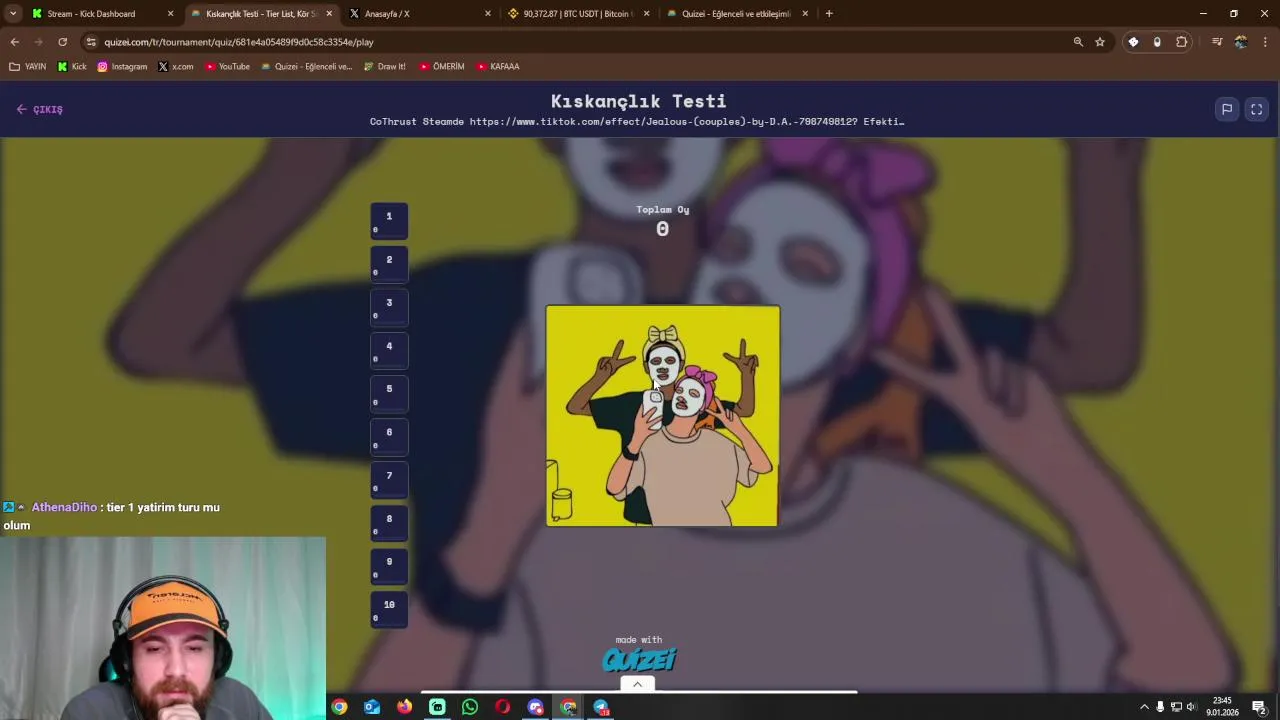Screen dimensions: 1280x720
Task: Open the Windows notification center
Action: point(1260,707)
